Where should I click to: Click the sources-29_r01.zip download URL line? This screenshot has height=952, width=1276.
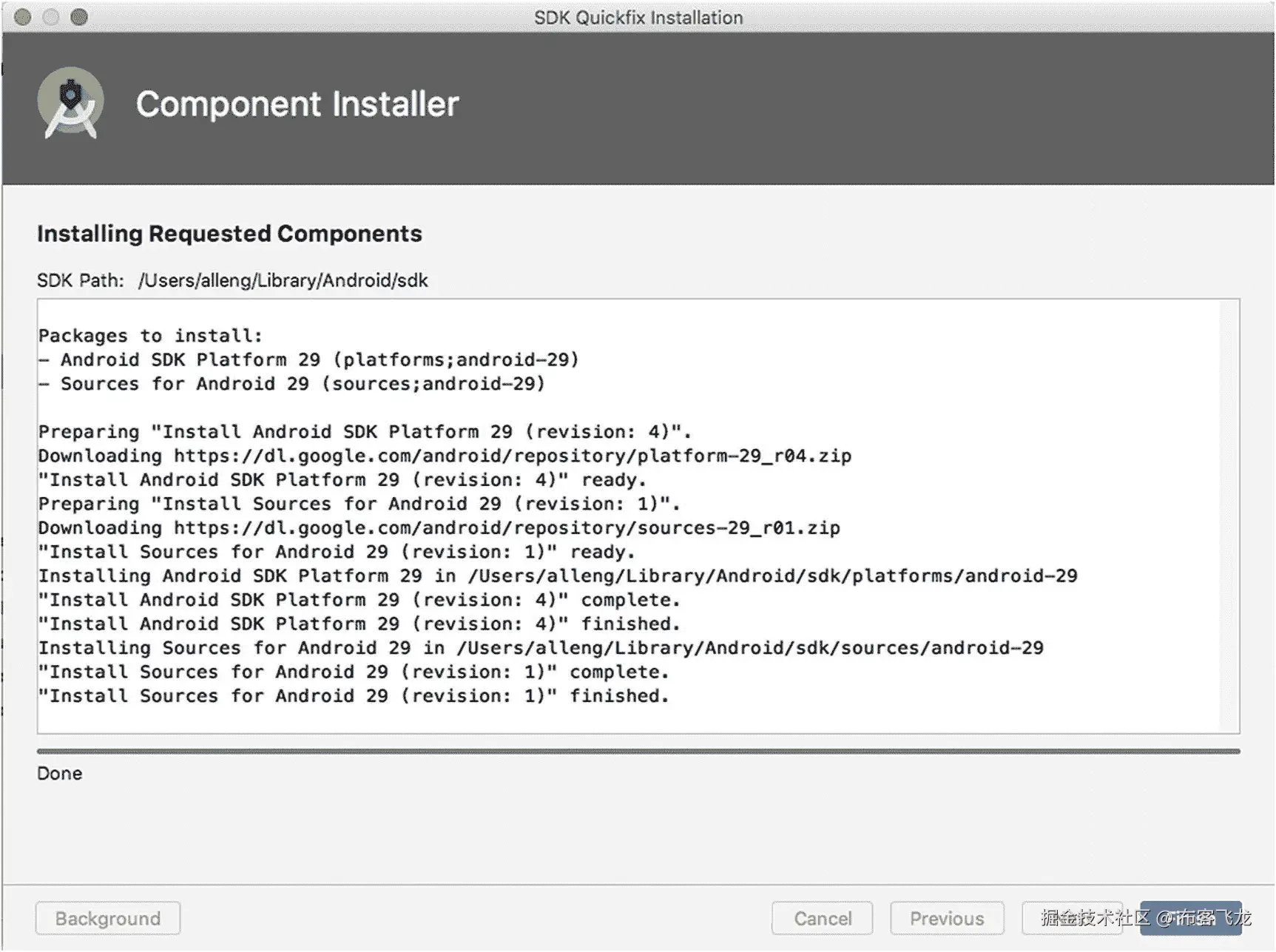(x=439, y=528)
